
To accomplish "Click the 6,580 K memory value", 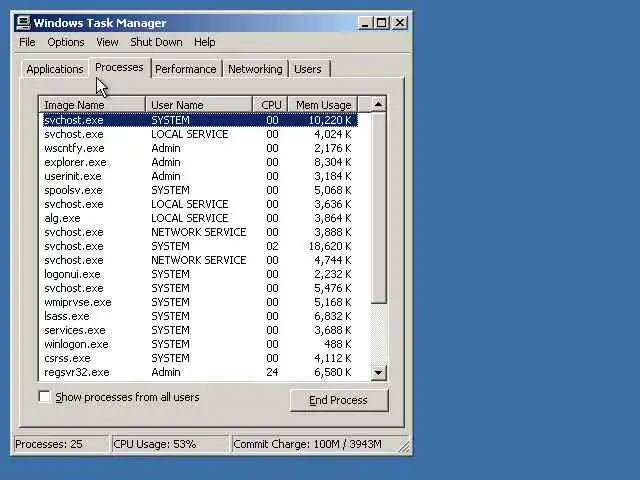I will pyautogui.click(x=333, y=372).
